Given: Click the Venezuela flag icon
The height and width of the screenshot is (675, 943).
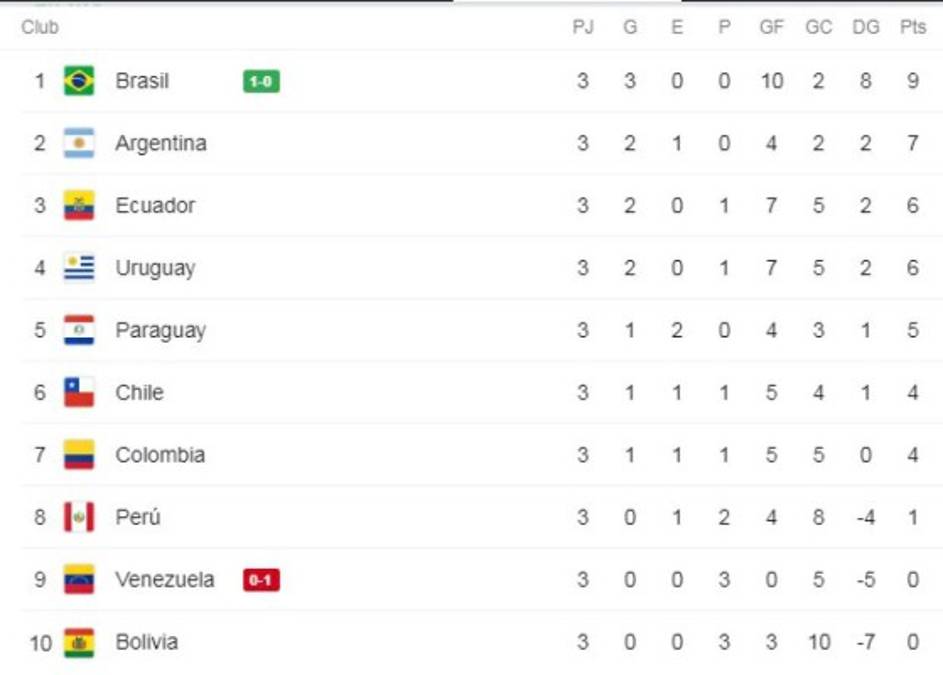Looking at the screenshot, I should click(79, 579).
